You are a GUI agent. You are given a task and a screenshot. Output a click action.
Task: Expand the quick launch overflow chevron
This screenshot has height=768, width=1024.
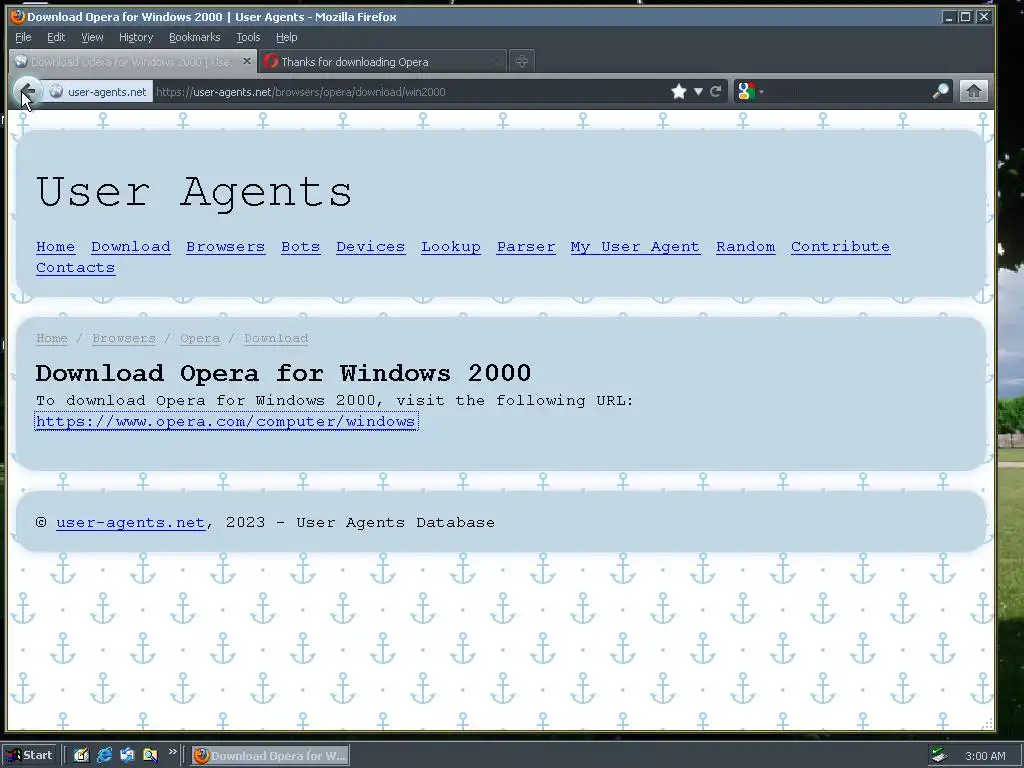[172, 752]
